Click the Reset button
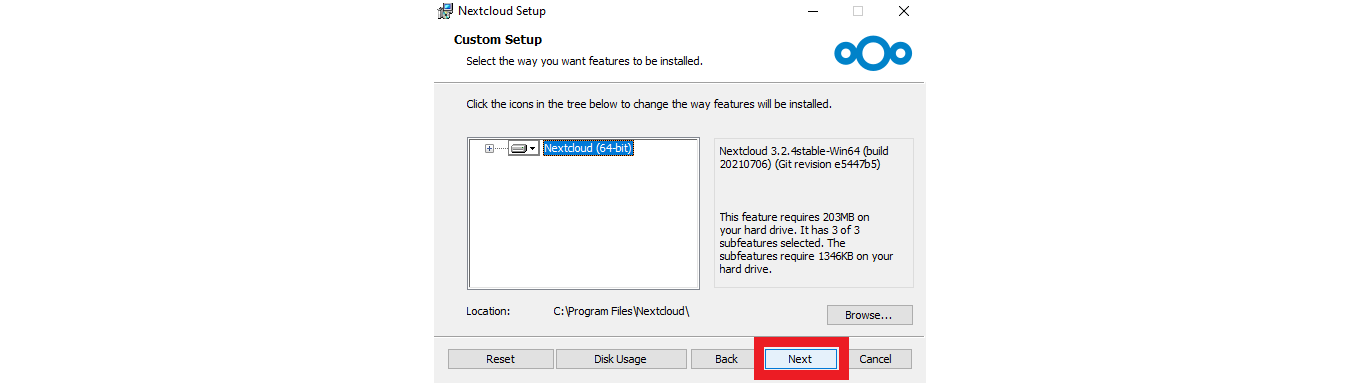This screenshot has height=383, width=1360. tap(500, 359)
